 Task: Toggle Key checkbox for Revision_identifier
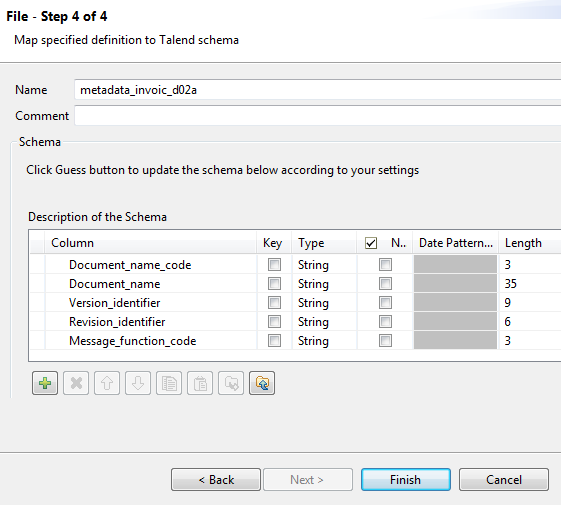coord(274,322)
